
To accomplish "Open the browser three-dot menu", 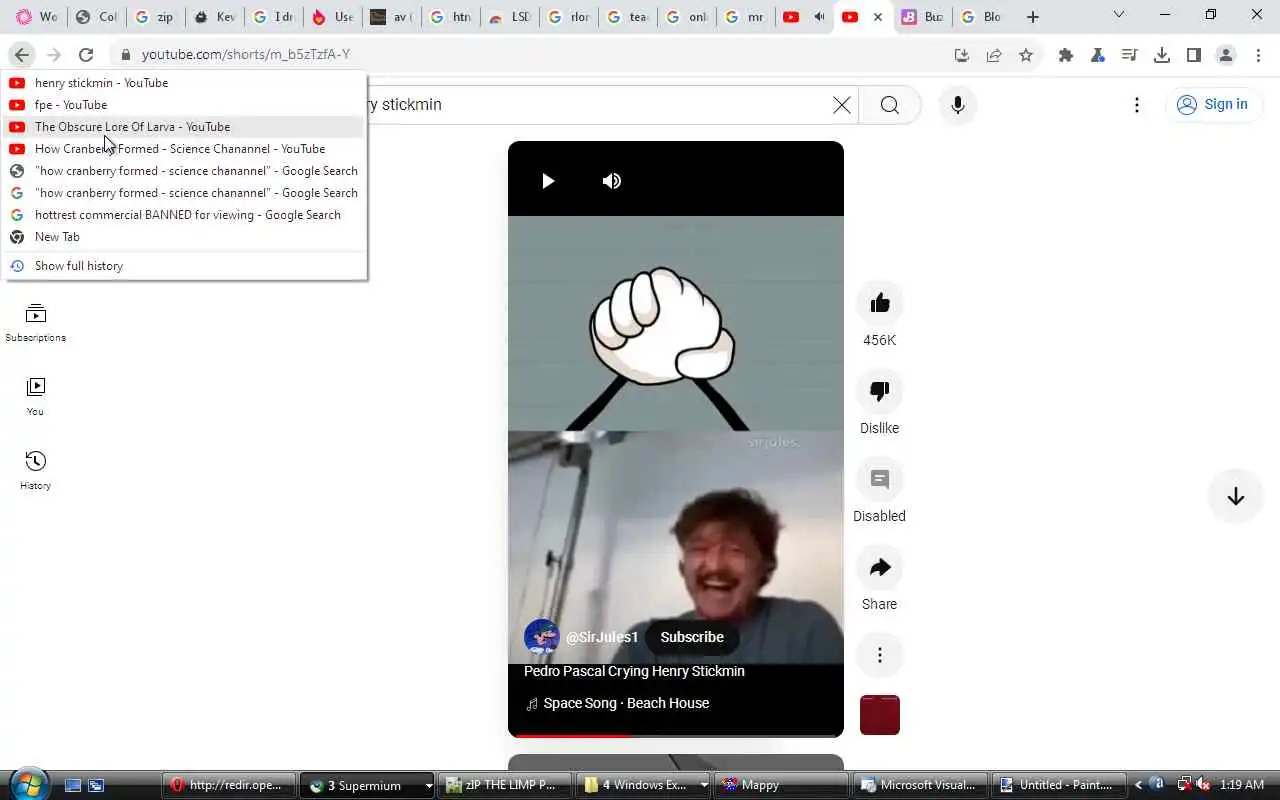I will 1258,55.
